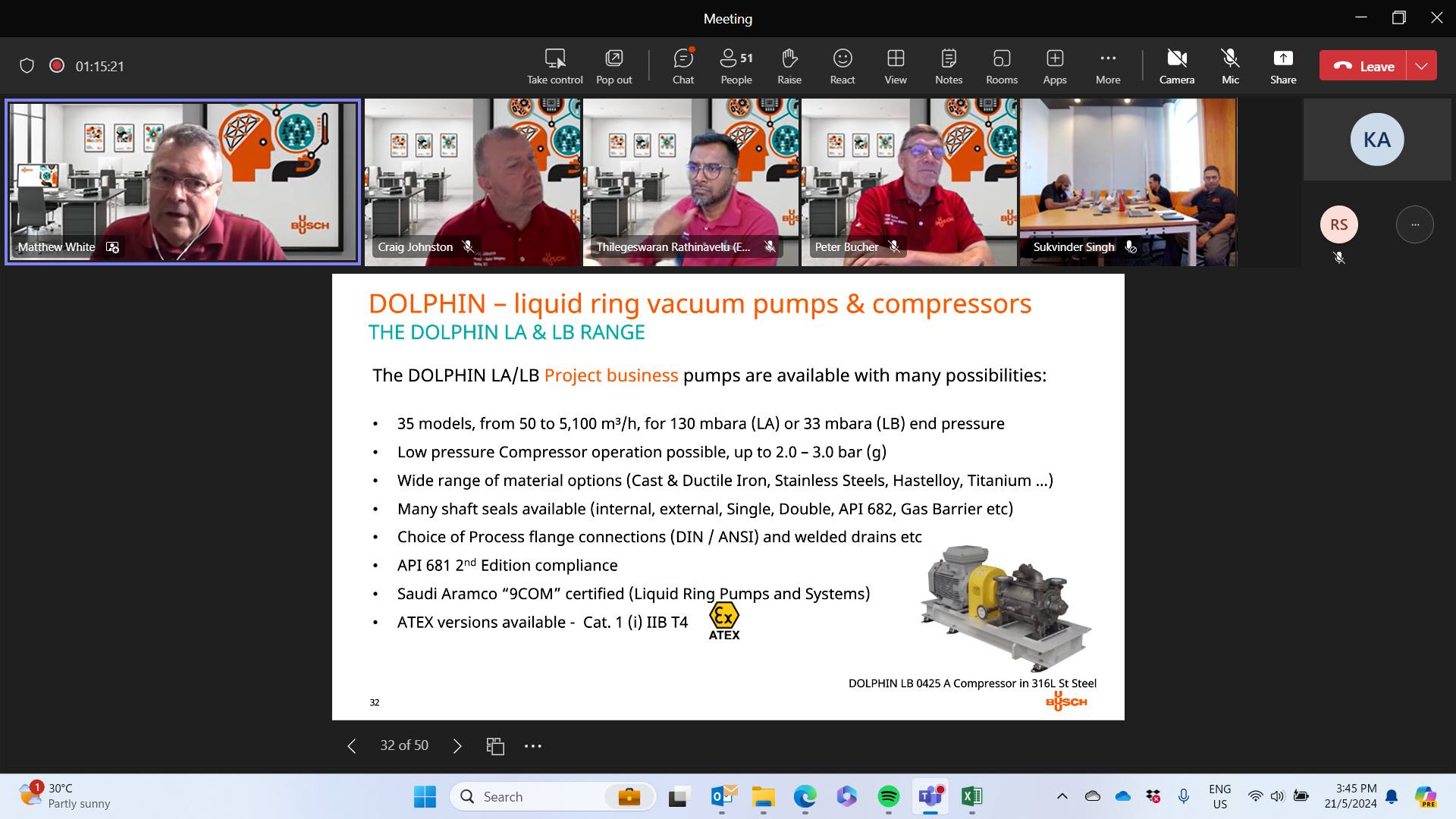The height and width of the screenshot is (819, 1456).
Task: Click the '32 of 50' slide counter
Action: pyautogui.click(x=404, y=745)
